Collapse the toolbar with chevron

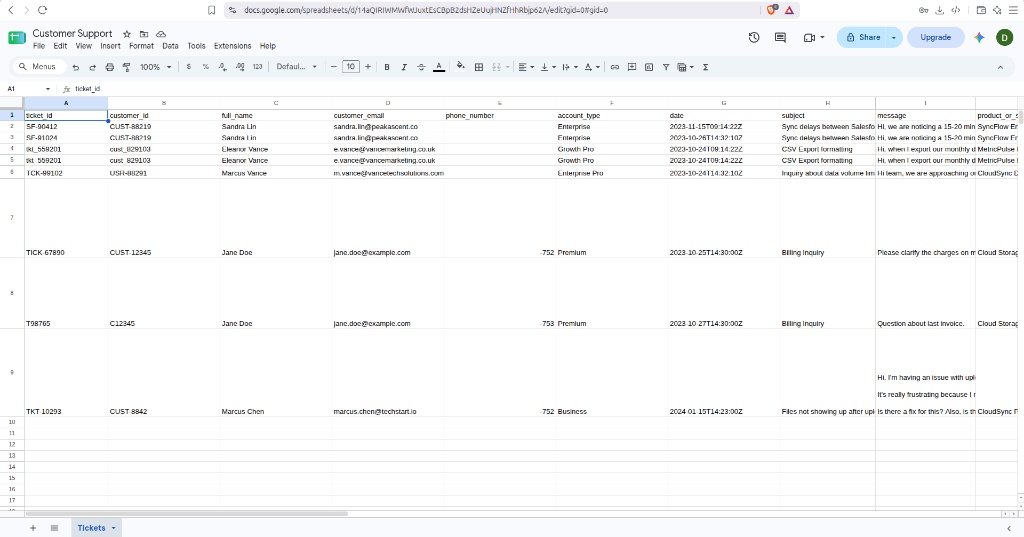pos(1000,67)
